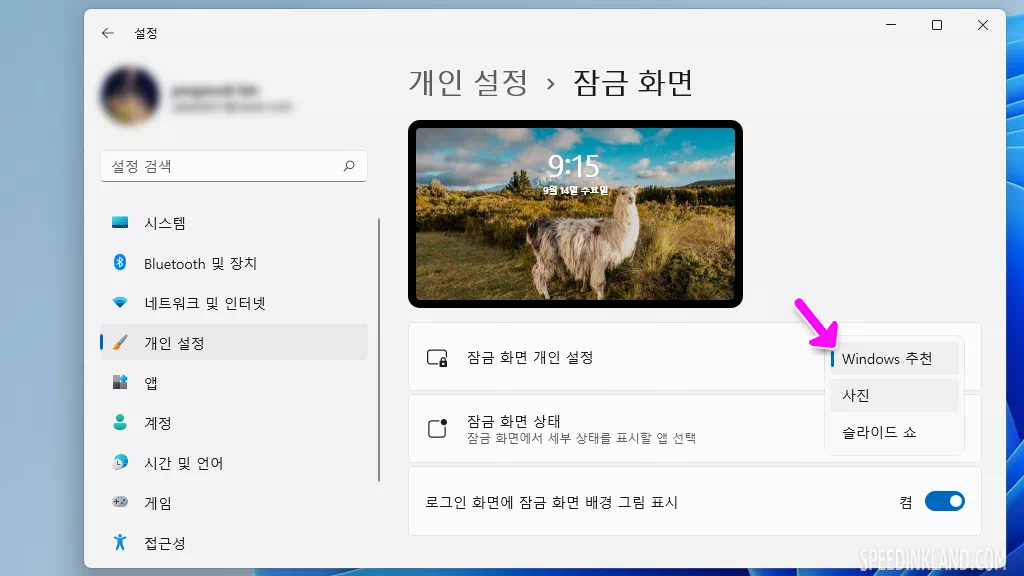The height and width of the screenshot is (576, 1024).
Task: Click the lock screen status icon
Action: tap(437, 428)
